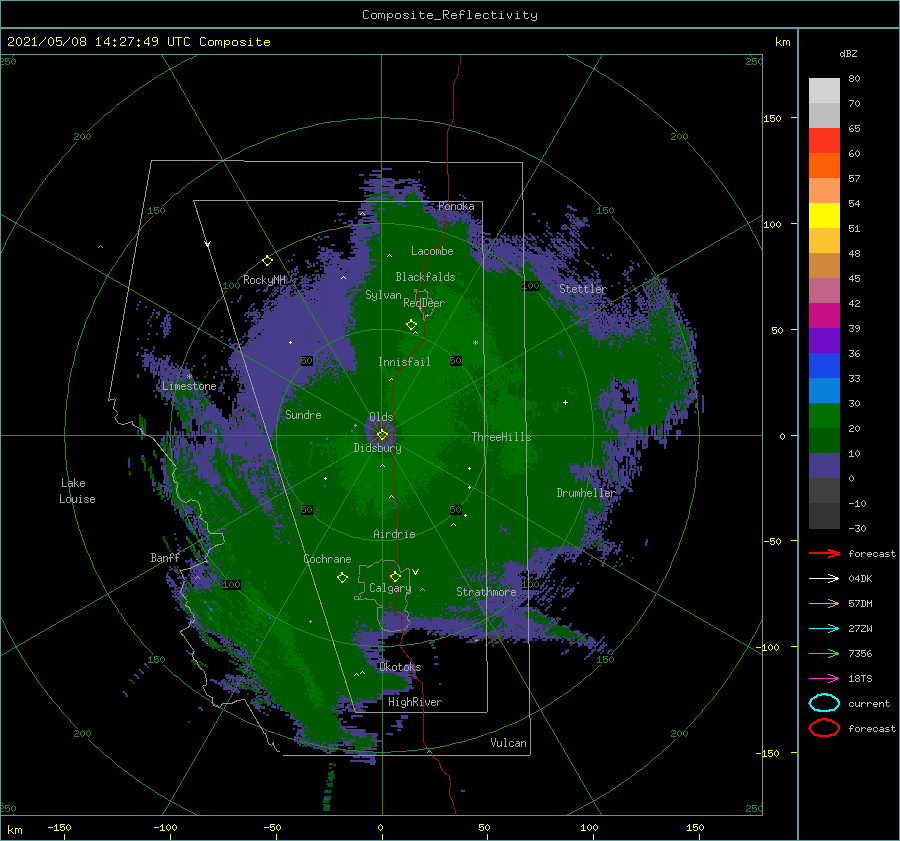Click the cyan 27ZW arrow icon
900x841 pixels.
pyautogui.click(x=824, y=629)
